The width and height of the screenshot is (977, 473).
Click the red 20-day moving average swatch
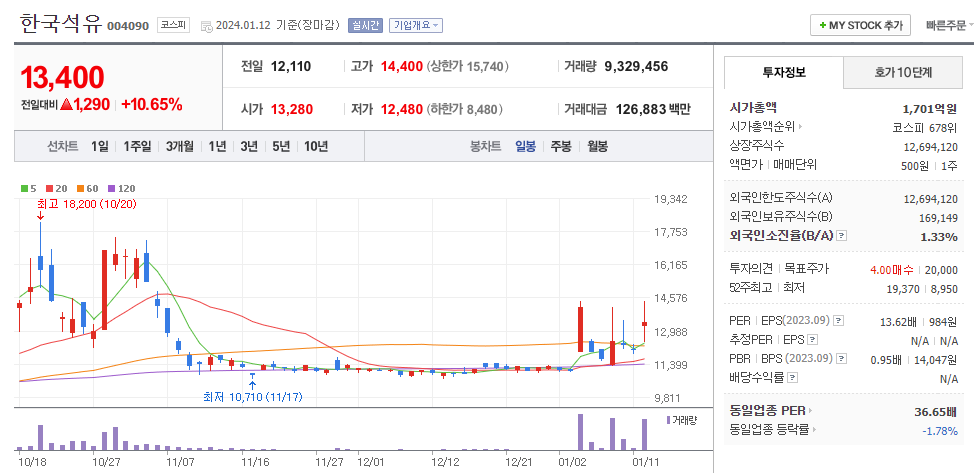coord(49,188)
